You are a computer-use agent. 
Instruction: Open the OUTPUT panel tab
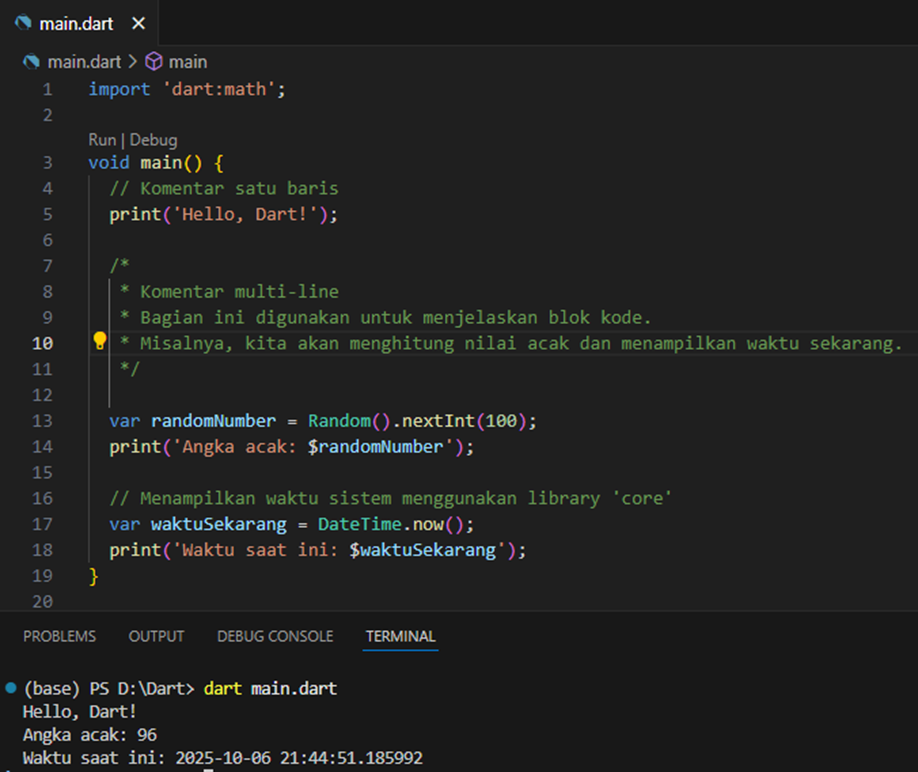click(156, 636)
